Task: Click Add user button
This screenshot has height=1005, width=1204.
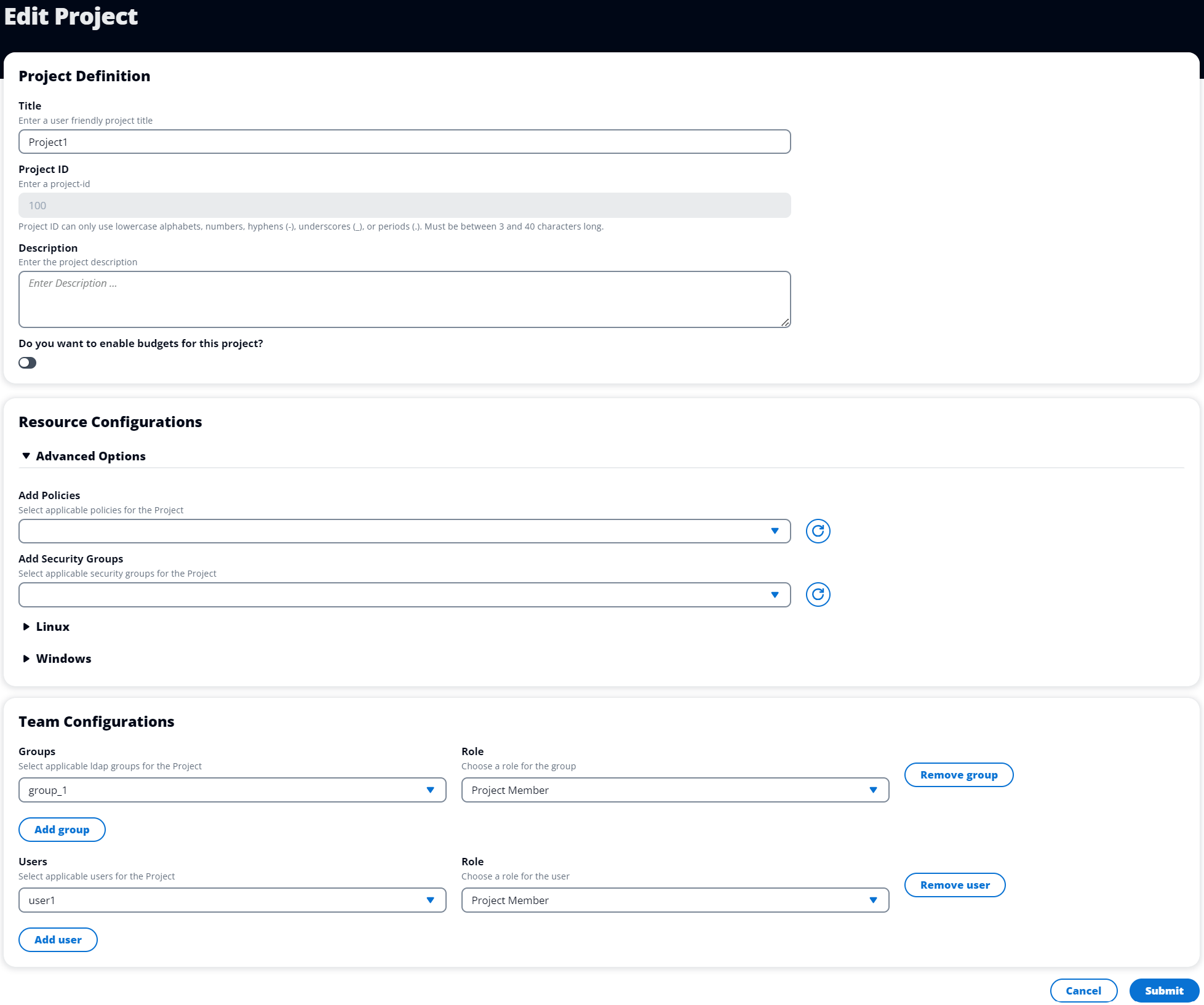Action: 57,938
